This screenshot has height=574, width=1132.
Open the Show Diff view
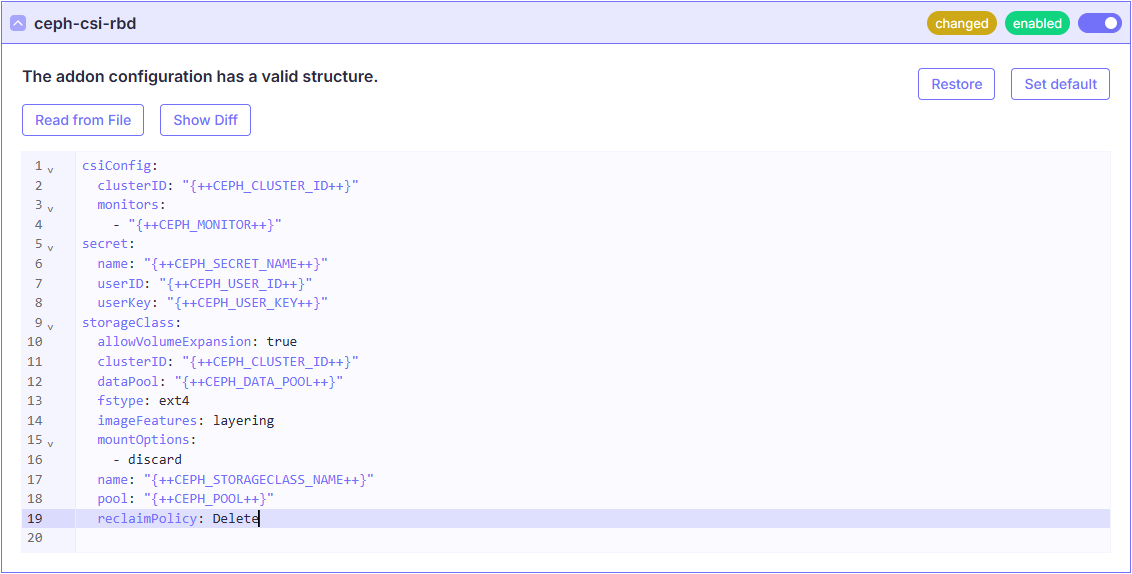[205, 120]
